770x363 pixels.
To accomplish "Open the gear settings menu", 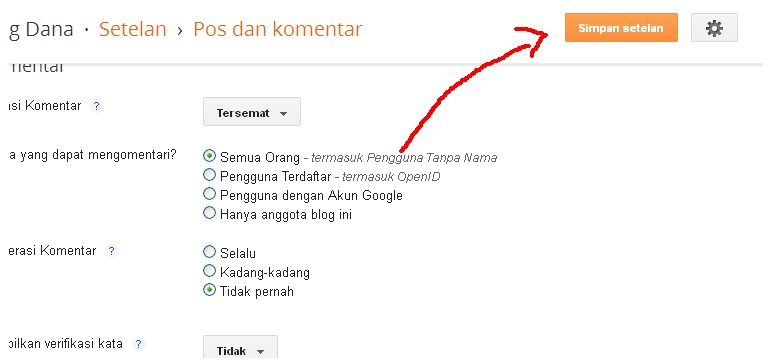I will [x=714, y=28].
